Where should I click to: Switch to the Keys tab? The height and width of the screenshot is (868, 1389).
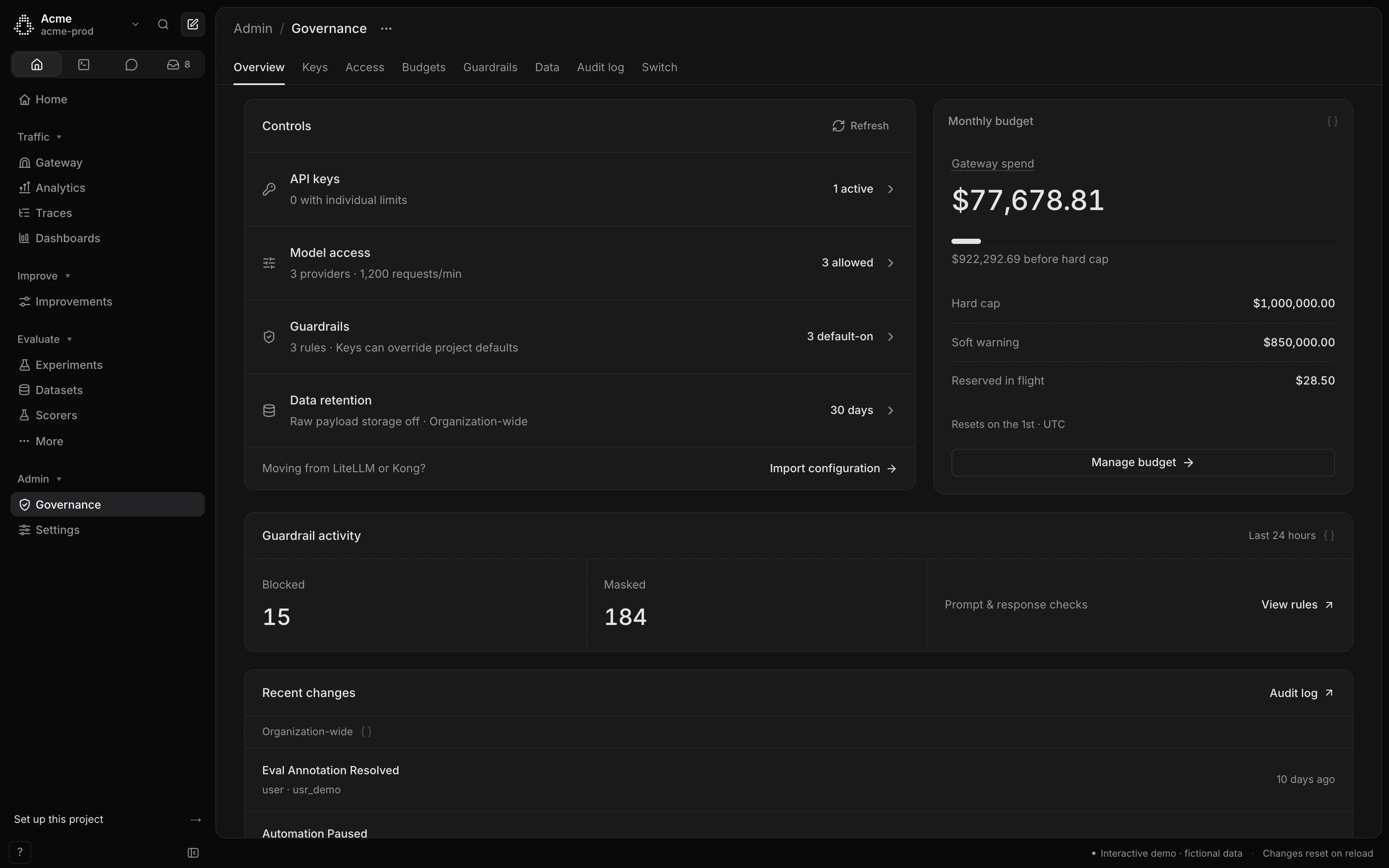(315, 67)
